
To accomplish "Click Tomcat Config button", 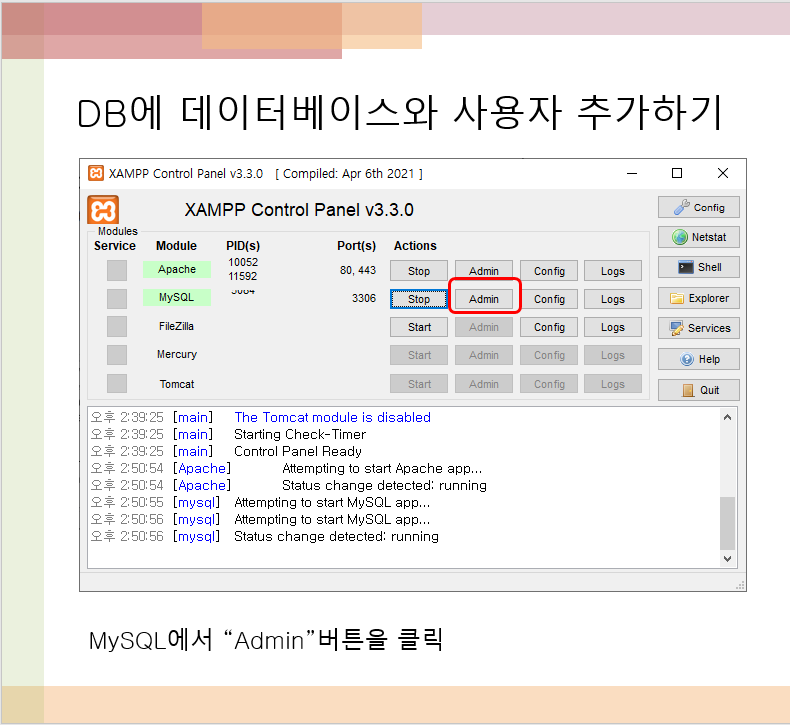I will pos(549,384).
